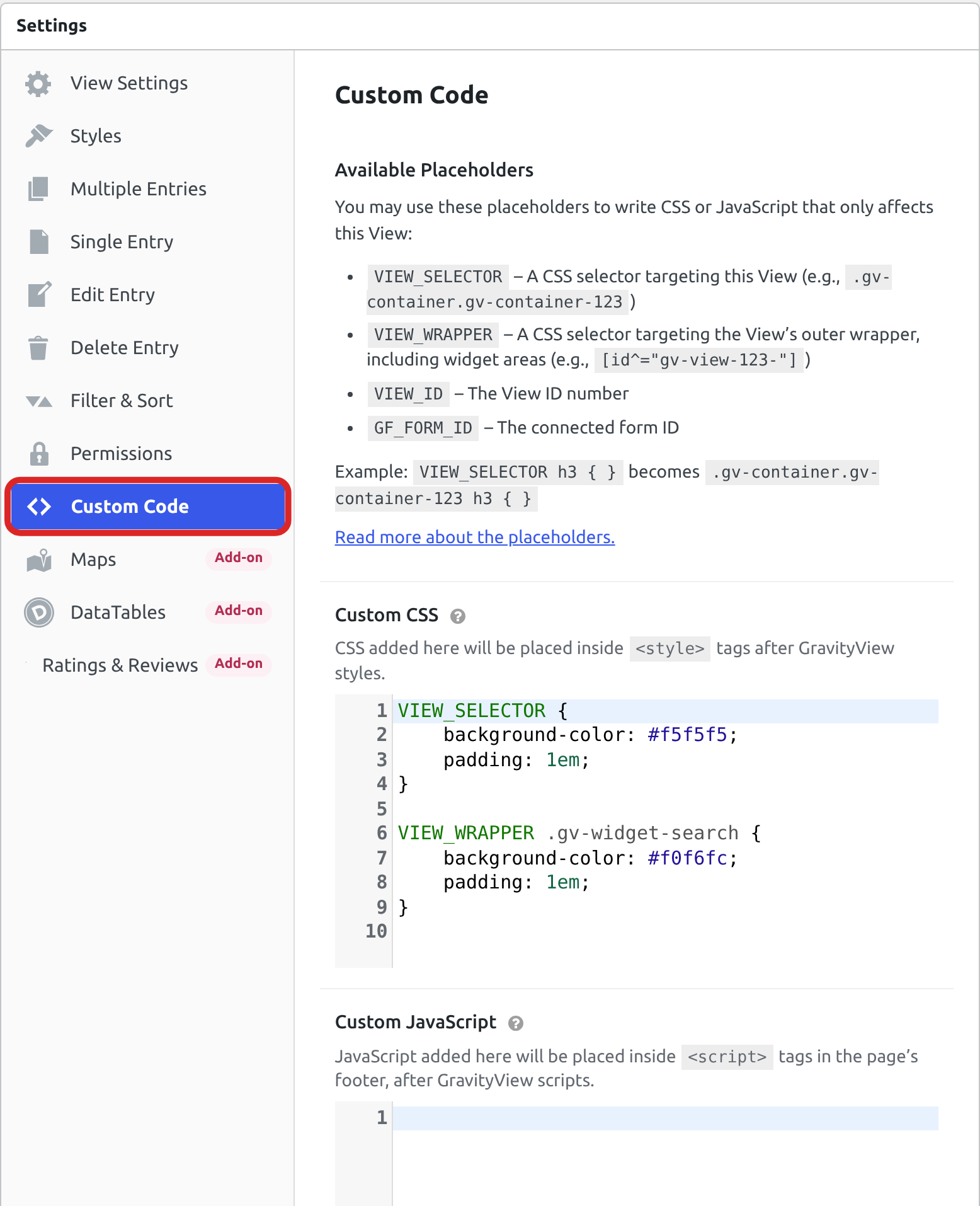Click the Styles paintbrush icon
980x1206 pixels.
[38, 136]
